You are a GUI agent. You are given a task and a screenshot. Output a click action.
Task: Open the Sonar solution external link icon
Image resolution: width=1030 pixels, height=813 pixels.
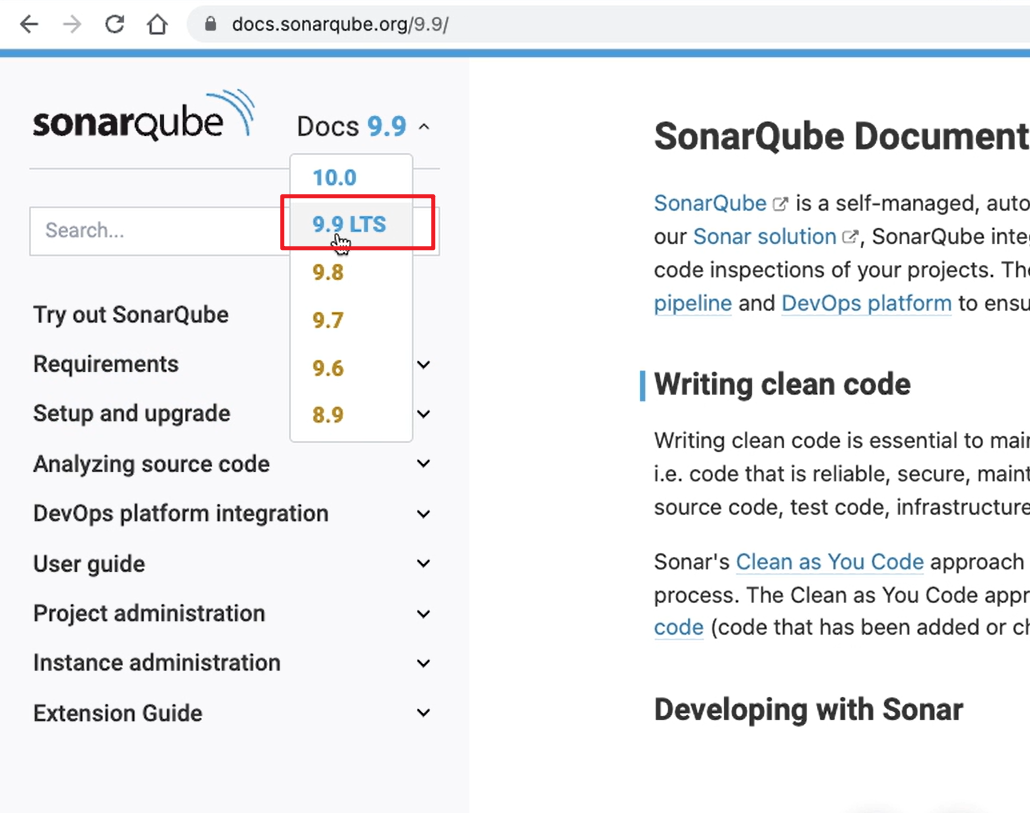pyautogui.click(x=850, y=237)
